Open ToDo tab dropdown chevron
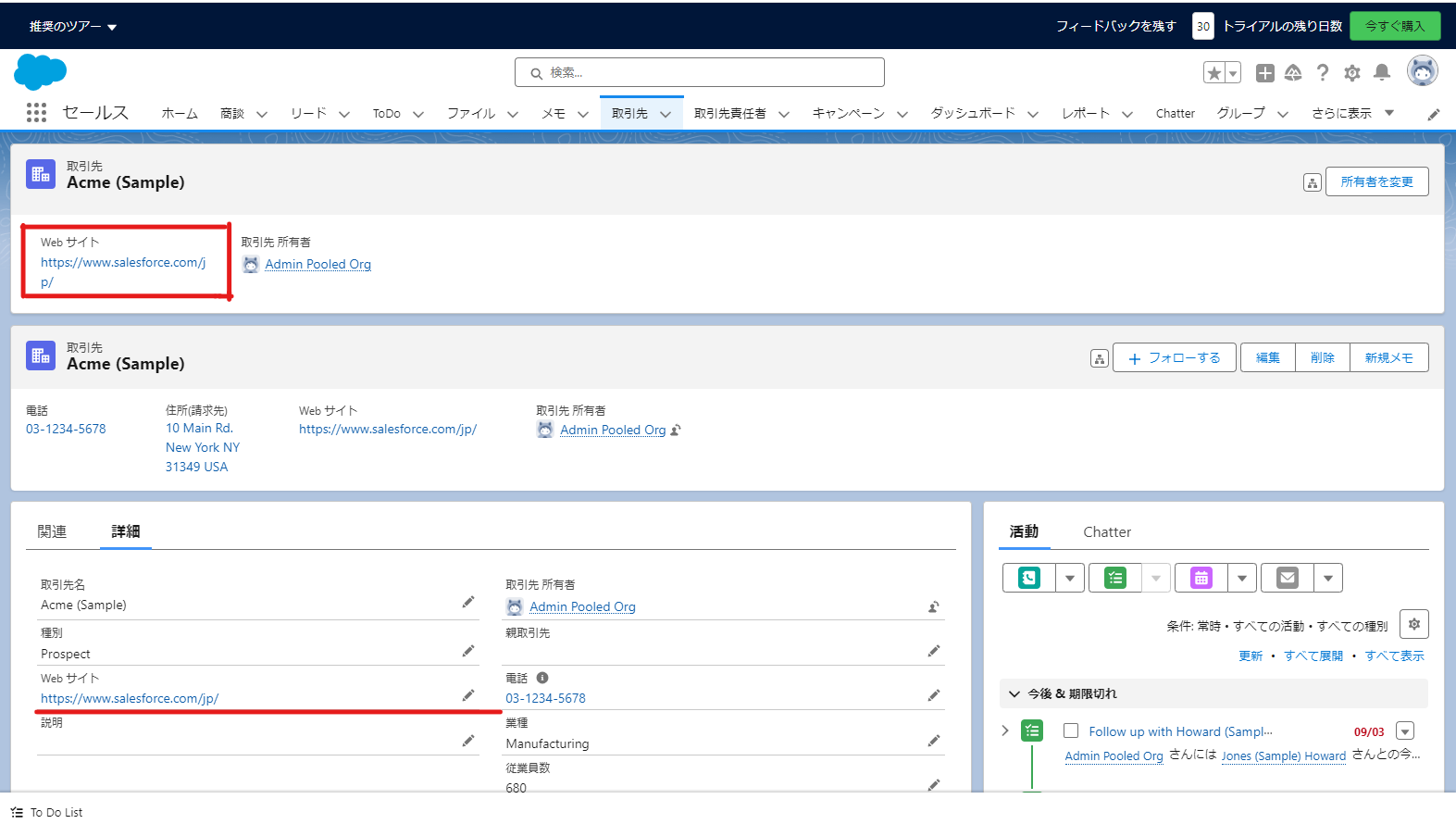The width and height of the screenshot is (1456, 824). click(418, 115)
